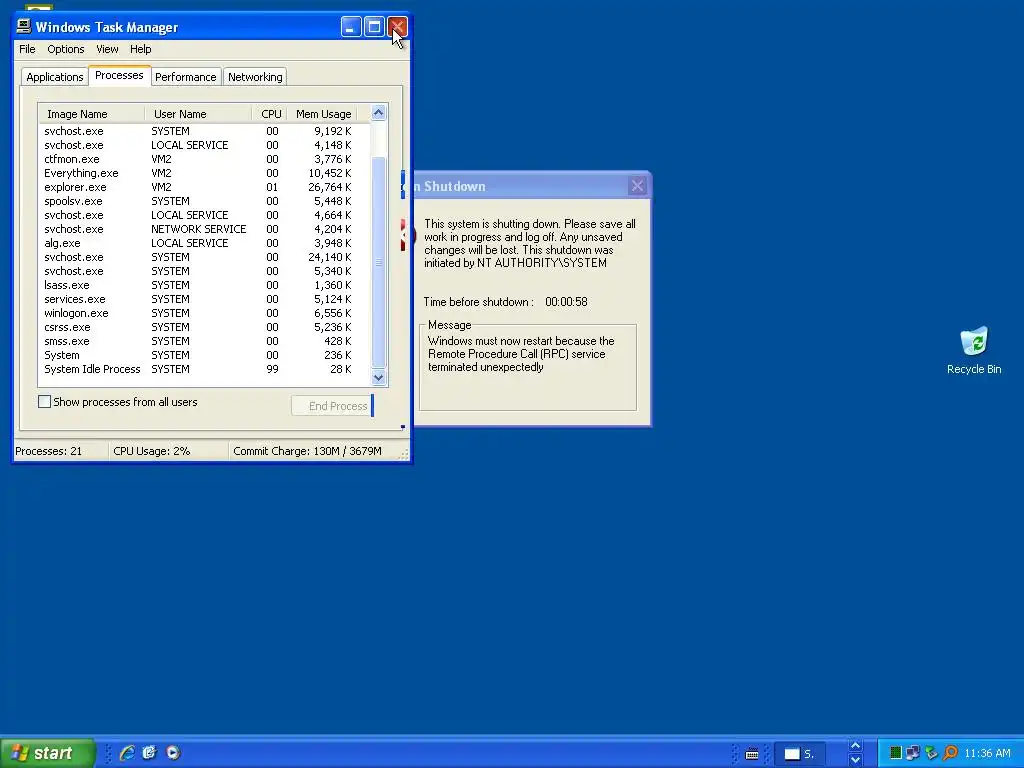Select the services.exe process row
1024x768 pixels.
pos(204,299)
